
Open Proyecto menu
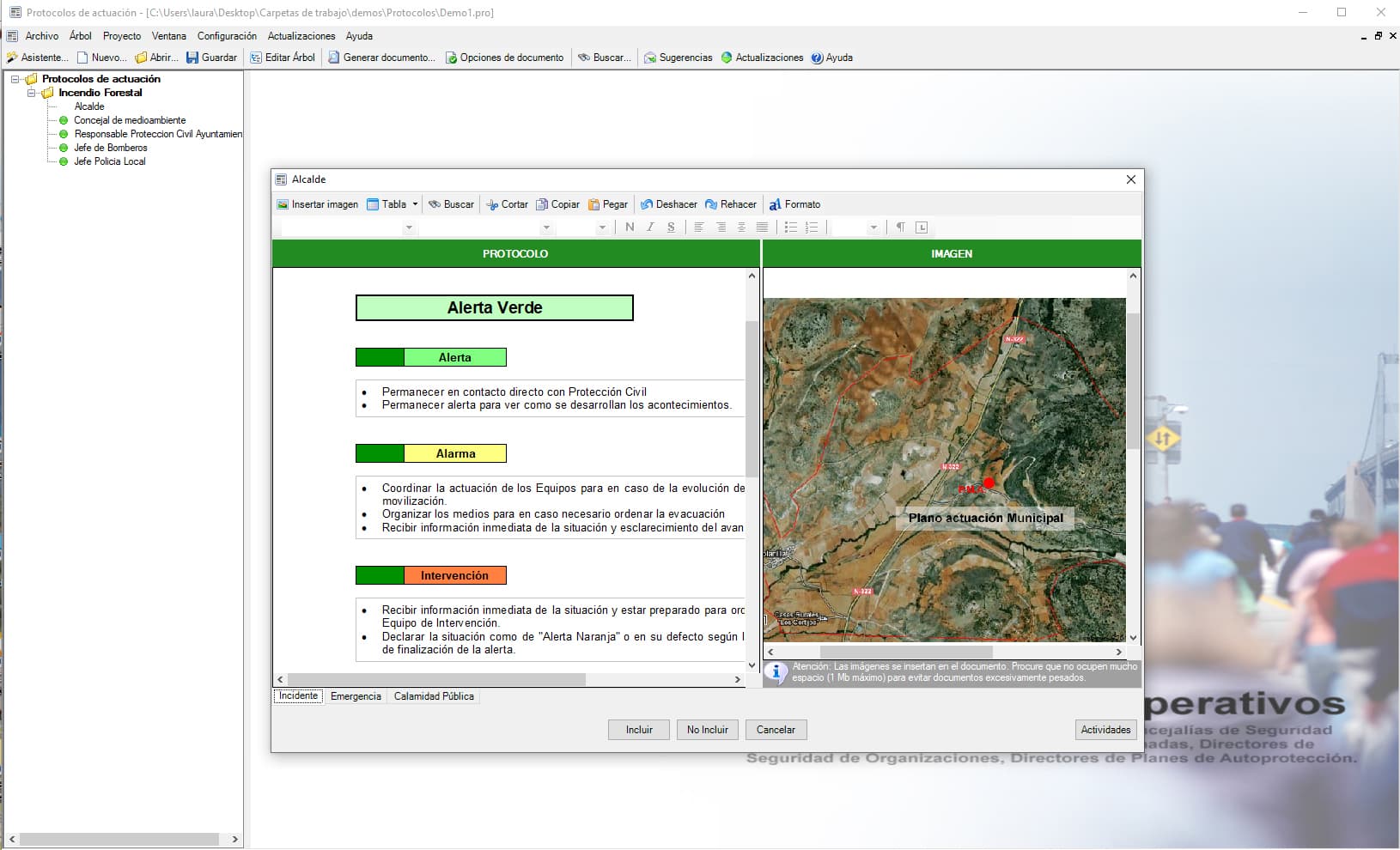point(122,36)
